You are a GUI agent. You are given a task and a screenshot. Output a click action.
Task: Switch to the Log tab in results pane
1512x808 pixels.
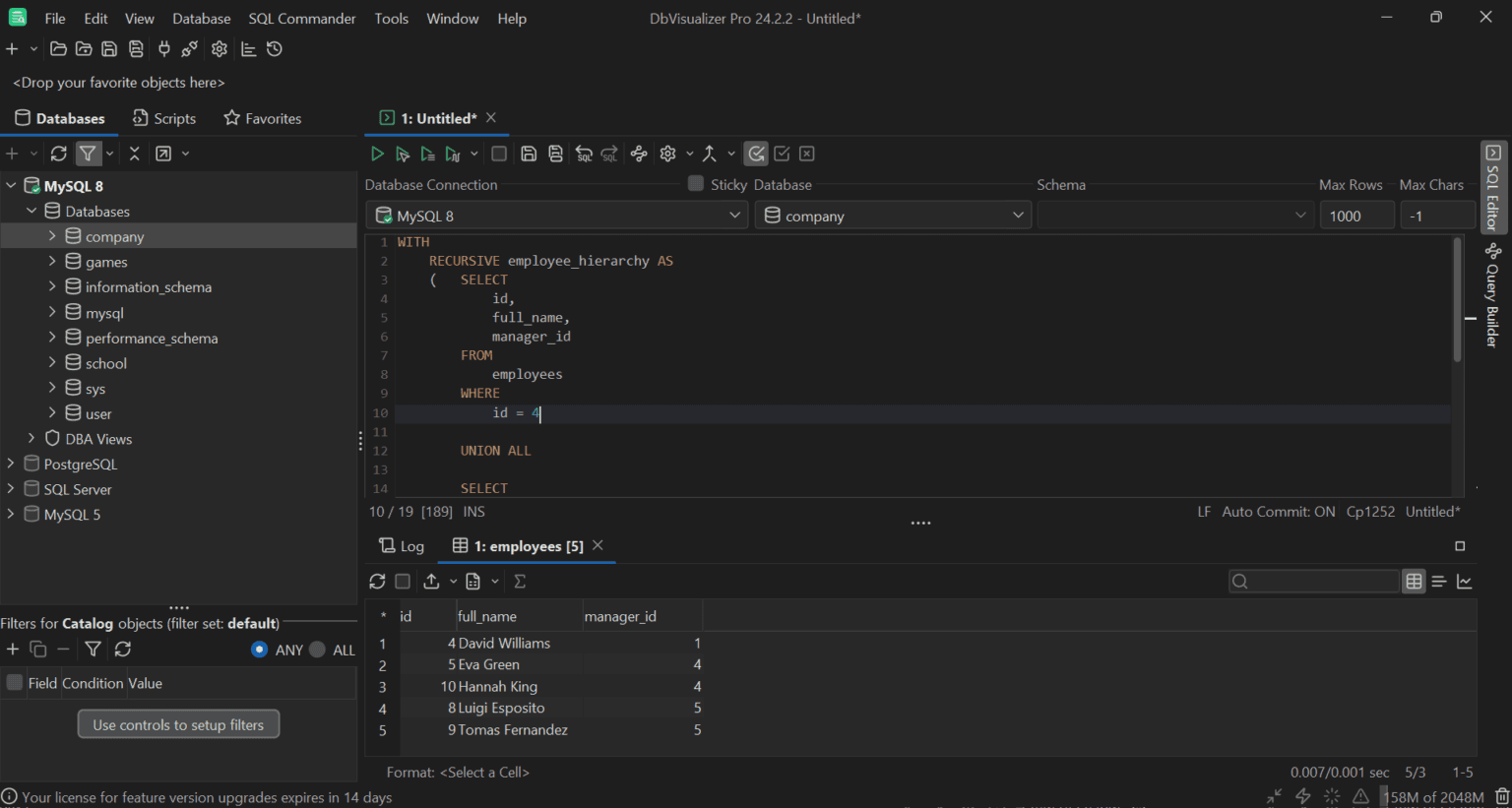(402, 545)
